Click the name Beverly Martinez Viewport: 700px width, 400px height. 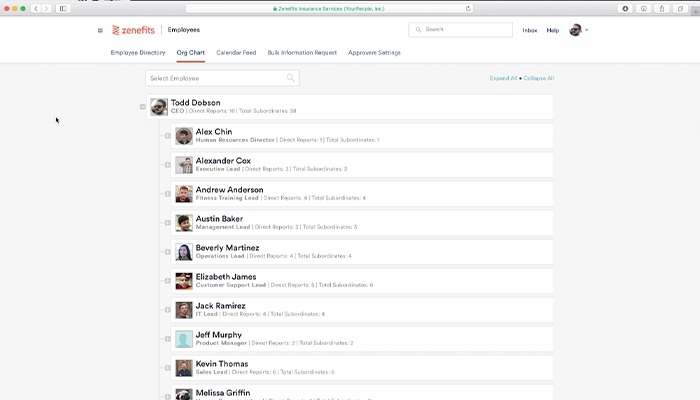coord(227,248)
